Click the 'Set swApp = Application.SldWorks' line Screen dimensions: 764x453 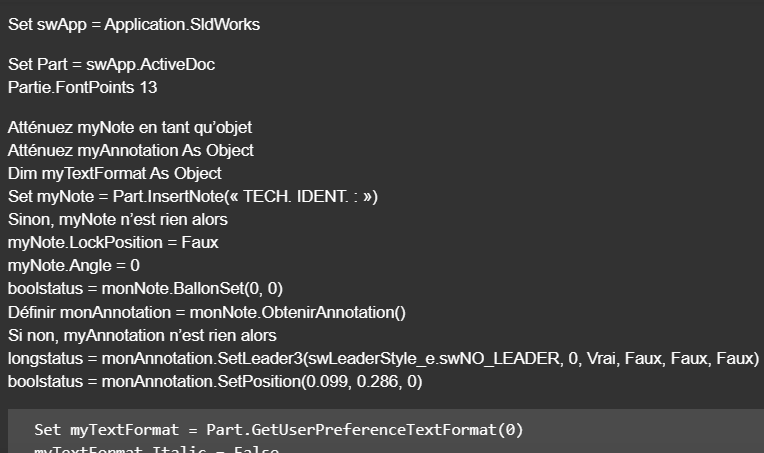click(134, 24)
